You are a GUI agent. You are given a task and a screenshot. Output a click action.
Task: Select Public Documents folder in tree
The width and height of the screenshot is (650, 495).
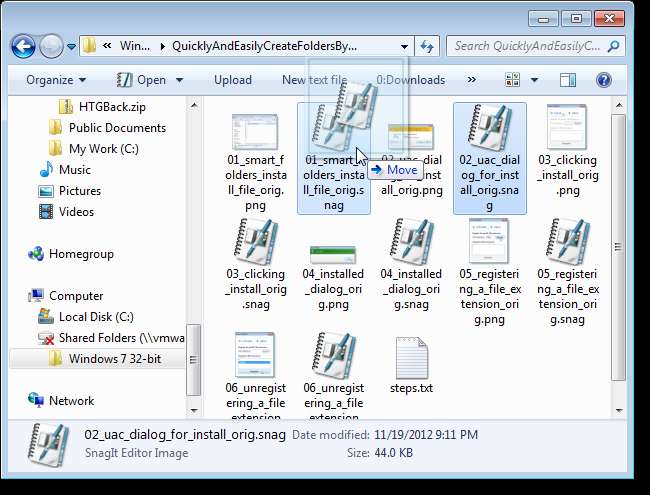point(108,128)
